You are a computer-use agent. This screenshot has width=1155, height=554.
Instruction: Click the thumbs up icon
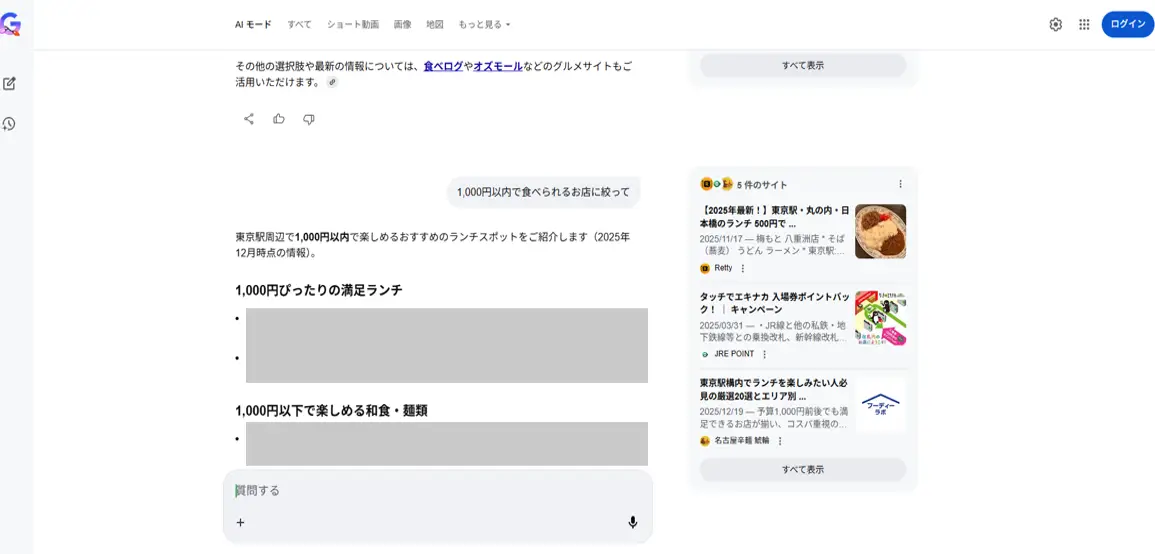279,119
